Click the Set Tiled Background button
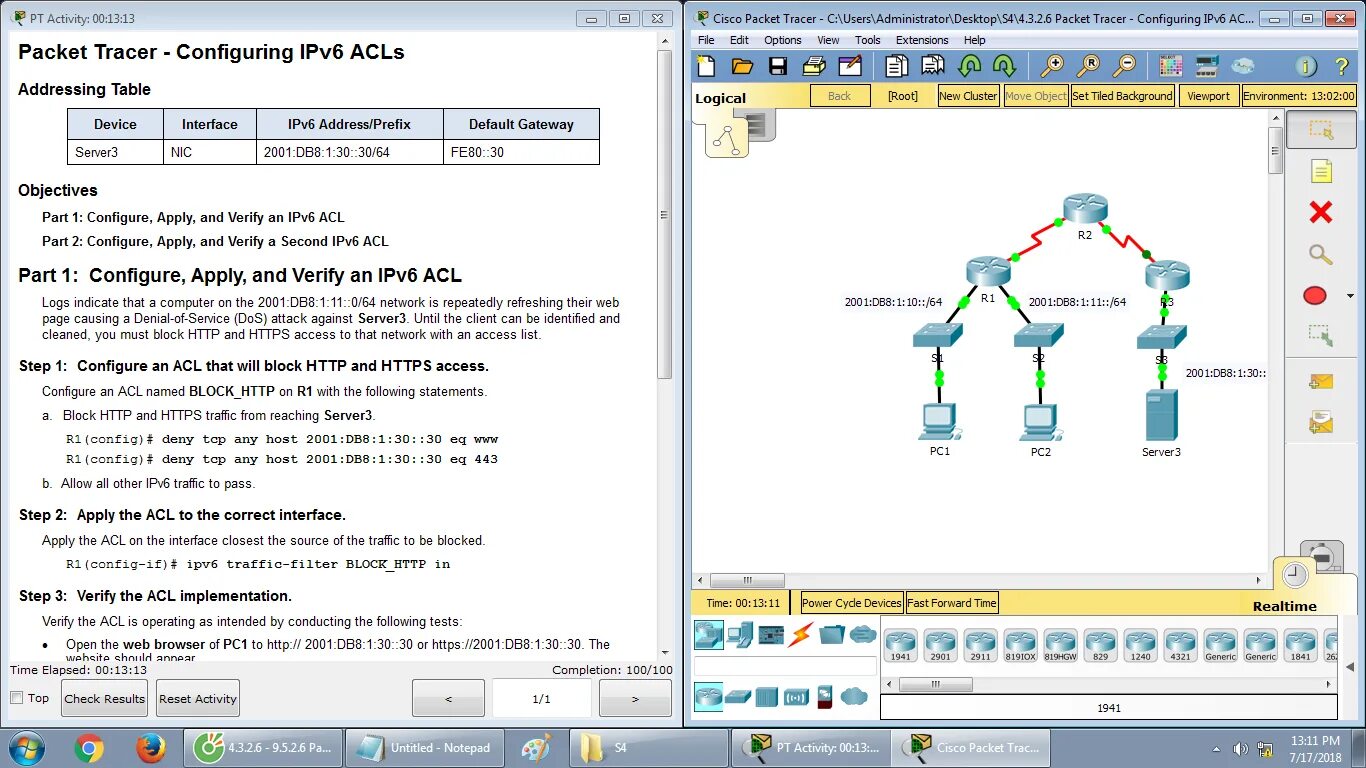The height and width of the screenshot is (768, 1366). click(x=1122, y=96)
